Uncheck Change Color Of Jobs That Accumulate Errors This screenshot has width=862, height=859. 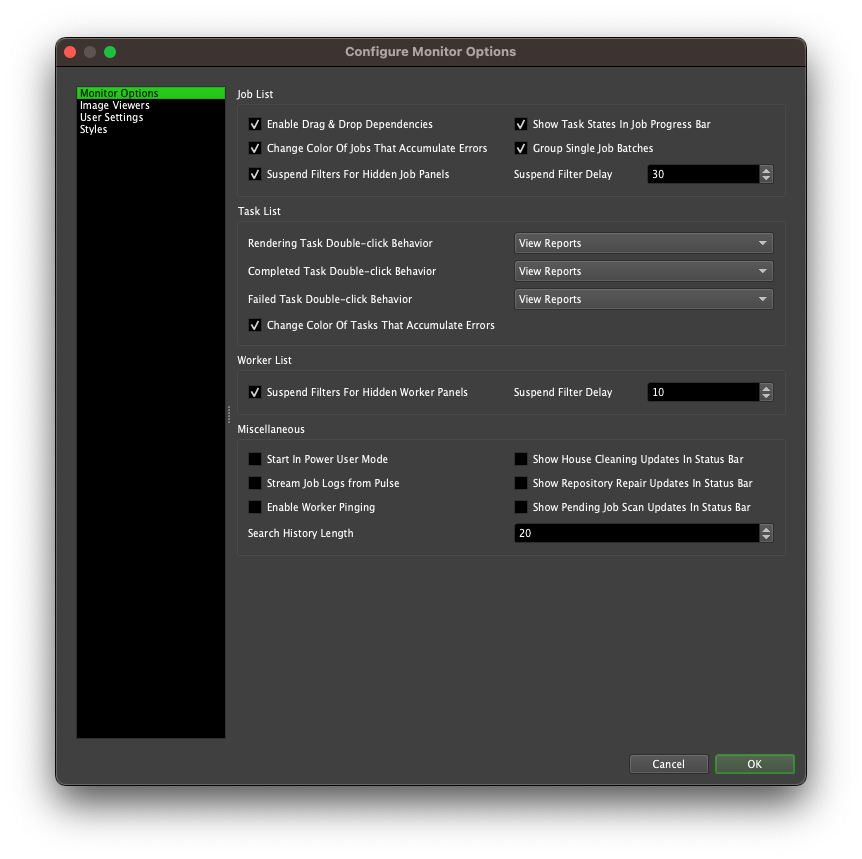(x=255, y=148)
